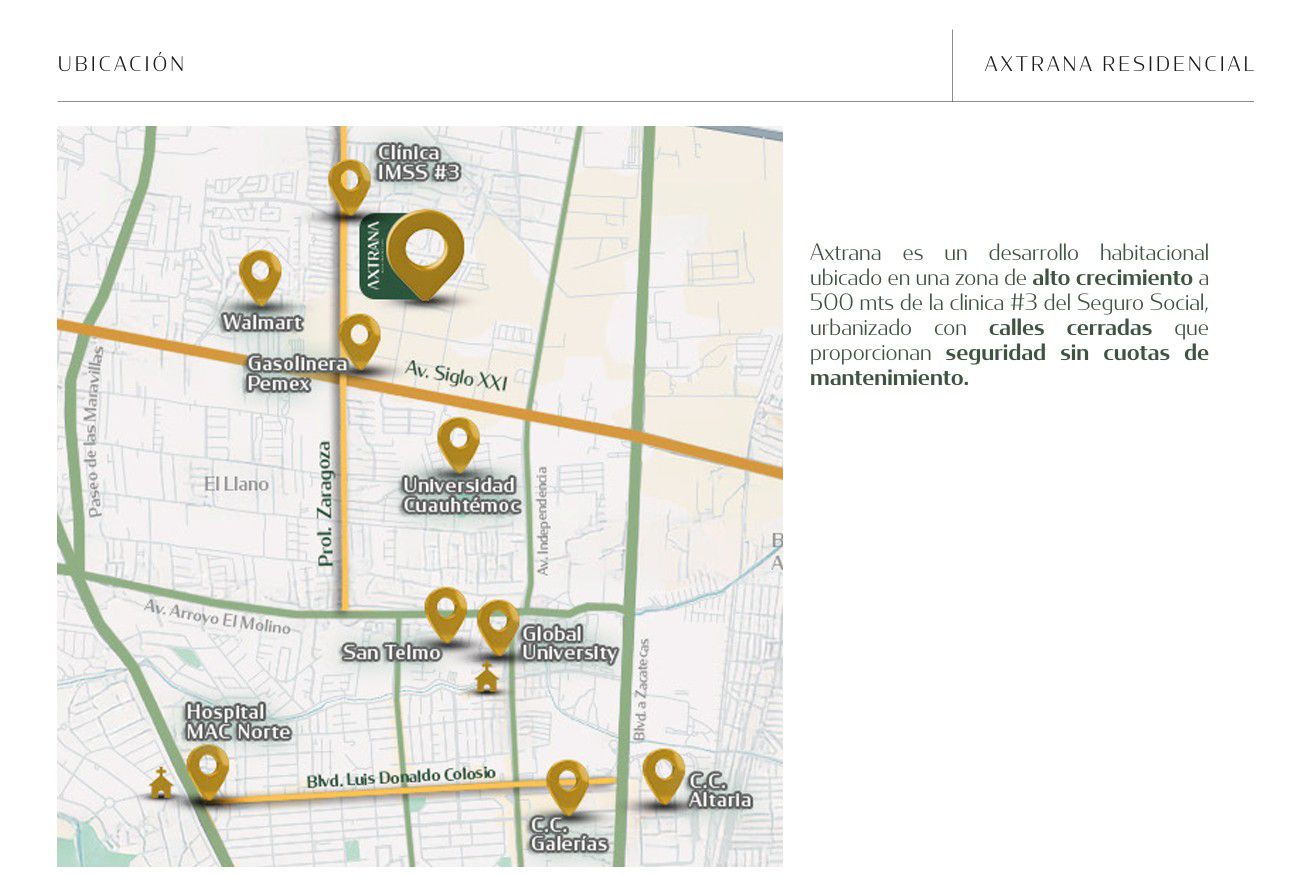1315x876 pixels.
Task: Click the Av. Siglo XXI street label
Action: (456, 377)
